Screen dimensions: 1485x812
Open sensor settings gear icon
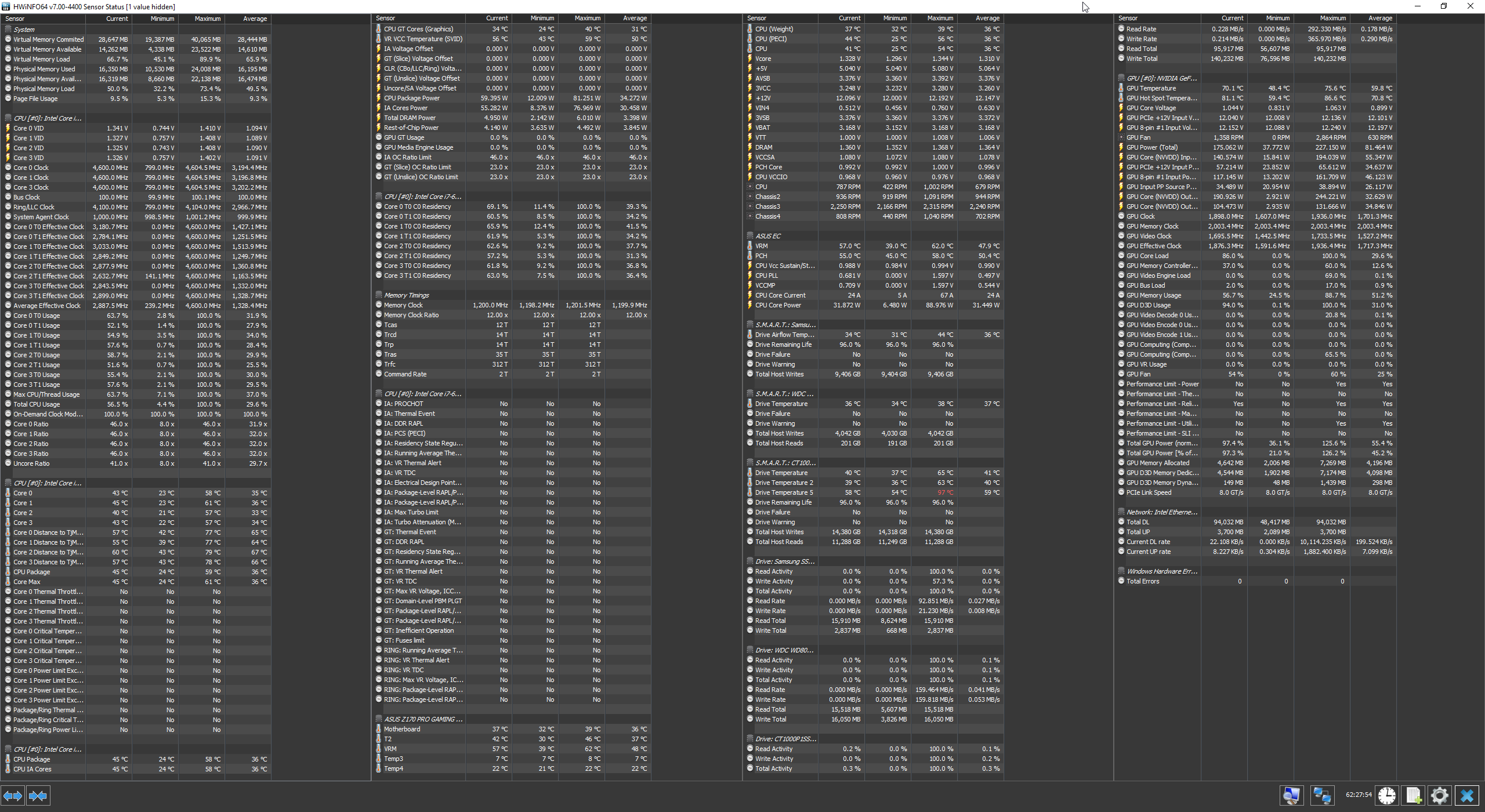pyautogui.click(x=1440, y=795)
